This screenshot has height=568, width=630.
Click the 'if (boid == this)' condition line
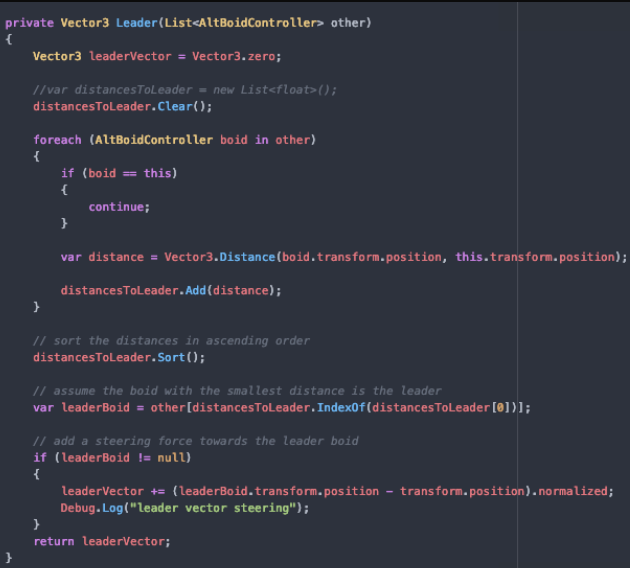click(x=119, y=173)
